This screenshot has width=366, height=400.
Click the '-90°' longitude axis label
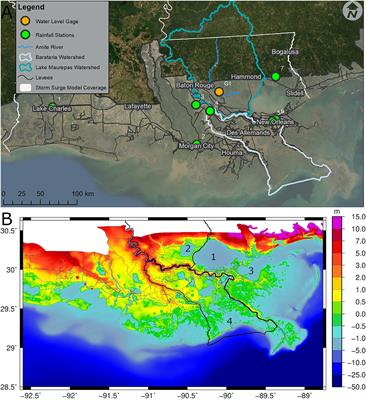click(227, 395)
